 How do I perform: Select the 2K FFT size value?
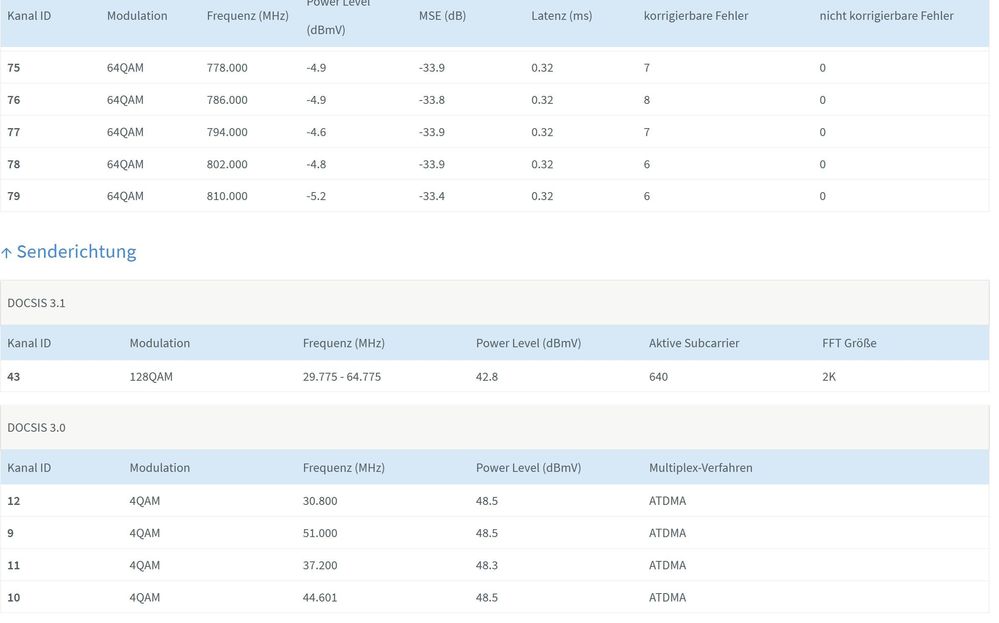tap(829, 377)
